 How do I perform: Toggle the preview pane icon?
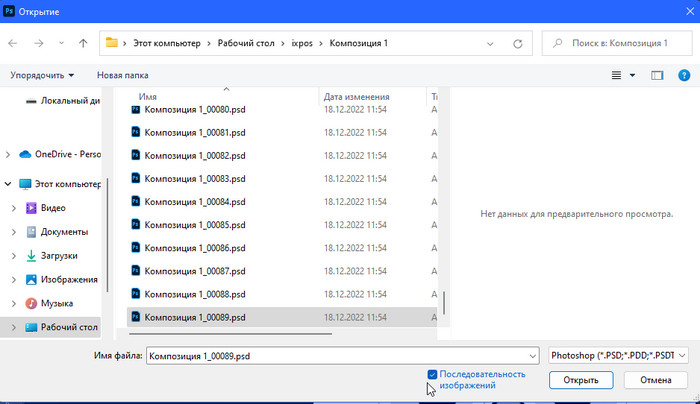(x=657, y=75)
